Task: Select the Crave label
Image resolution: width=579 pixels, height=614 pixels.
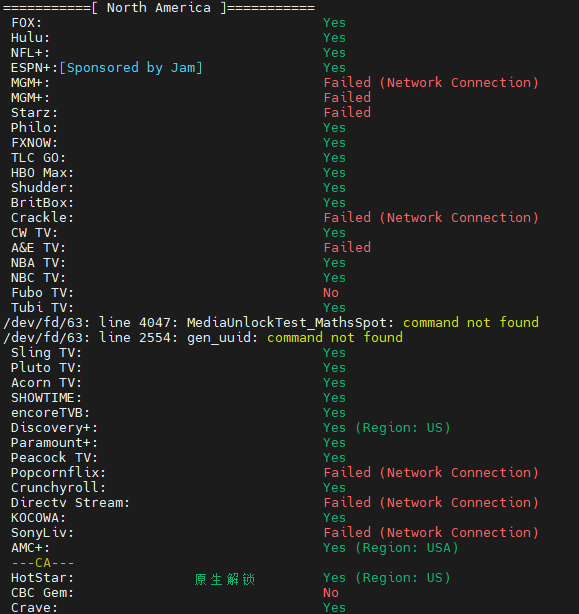Action: click(x=34, y=608)
